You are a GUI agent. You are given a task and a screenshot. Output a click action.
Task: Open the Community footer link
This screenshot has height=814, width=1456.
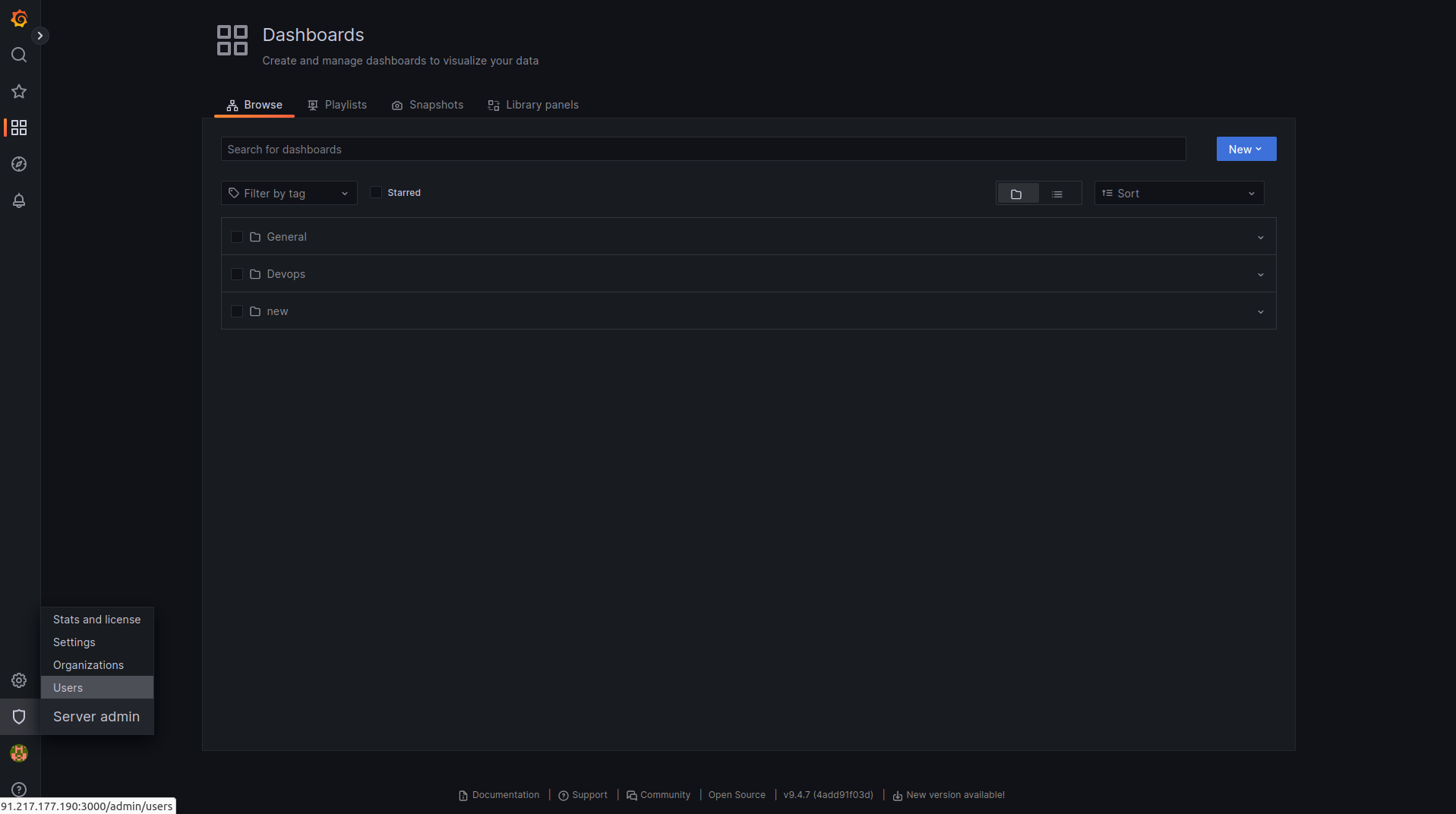(659, 795)
